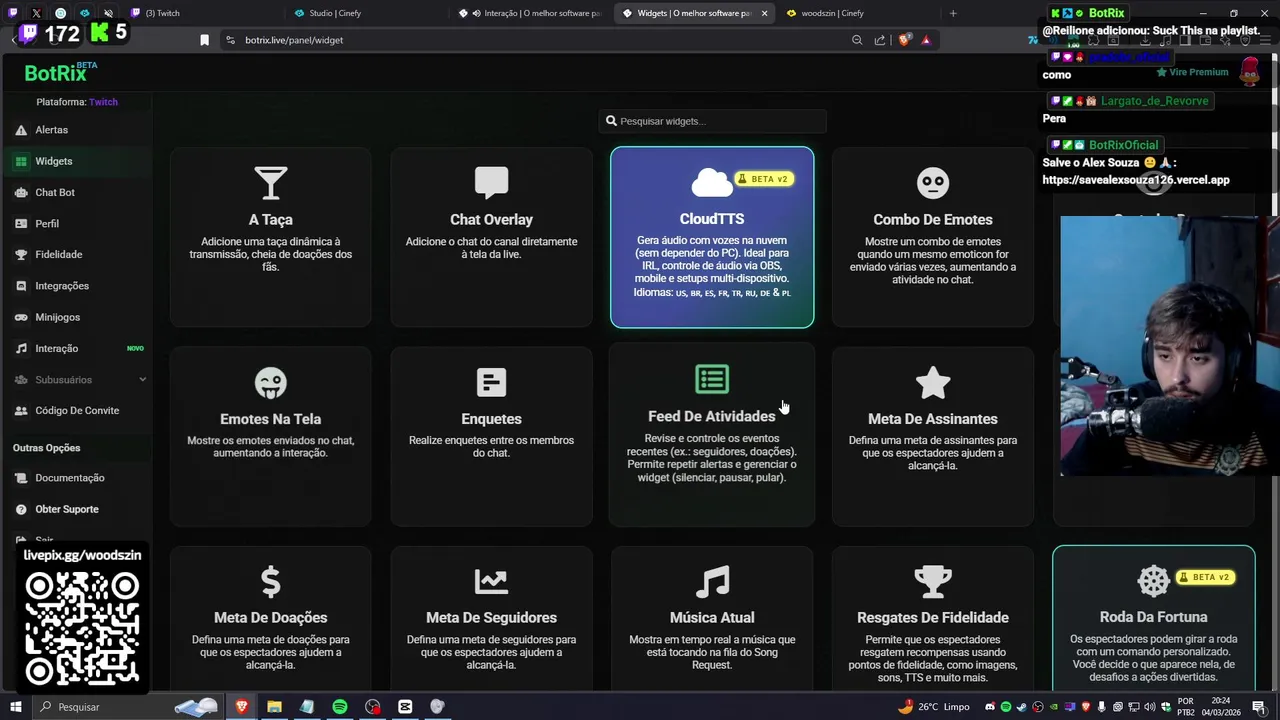Screen dimensions: 1280x720
Task: Click the Roda Da Fortuna wheel icon
Action: 1153,581
